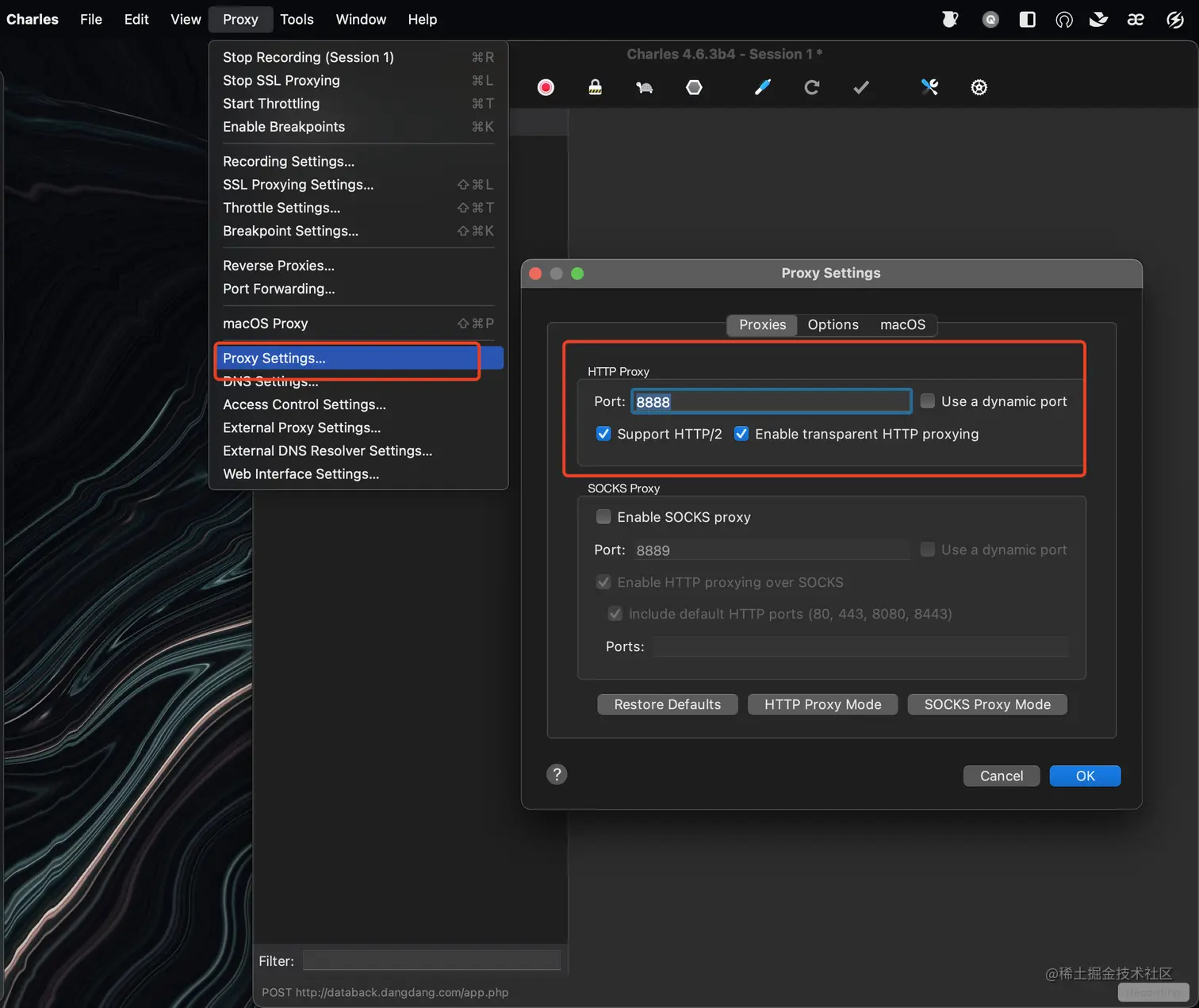Close the open Proxy menu

[x=240, y=19]
